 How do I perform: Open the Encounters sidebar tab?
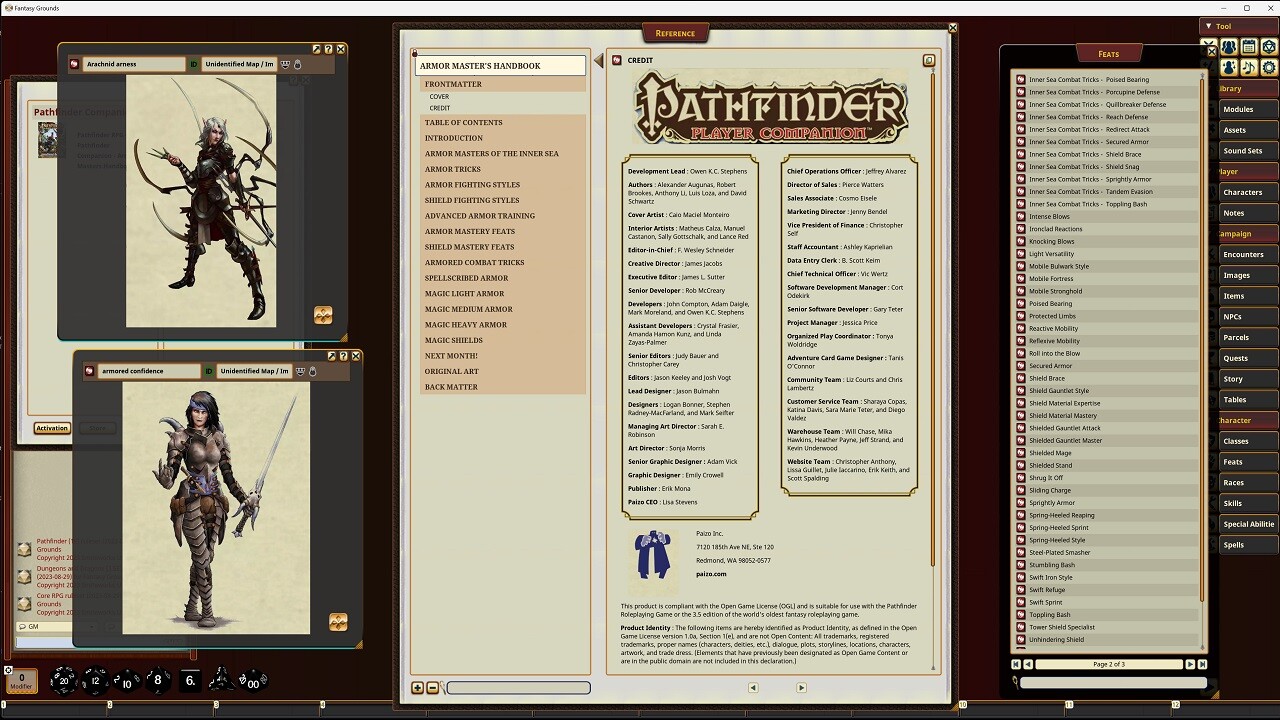(x=1243, y=254)
